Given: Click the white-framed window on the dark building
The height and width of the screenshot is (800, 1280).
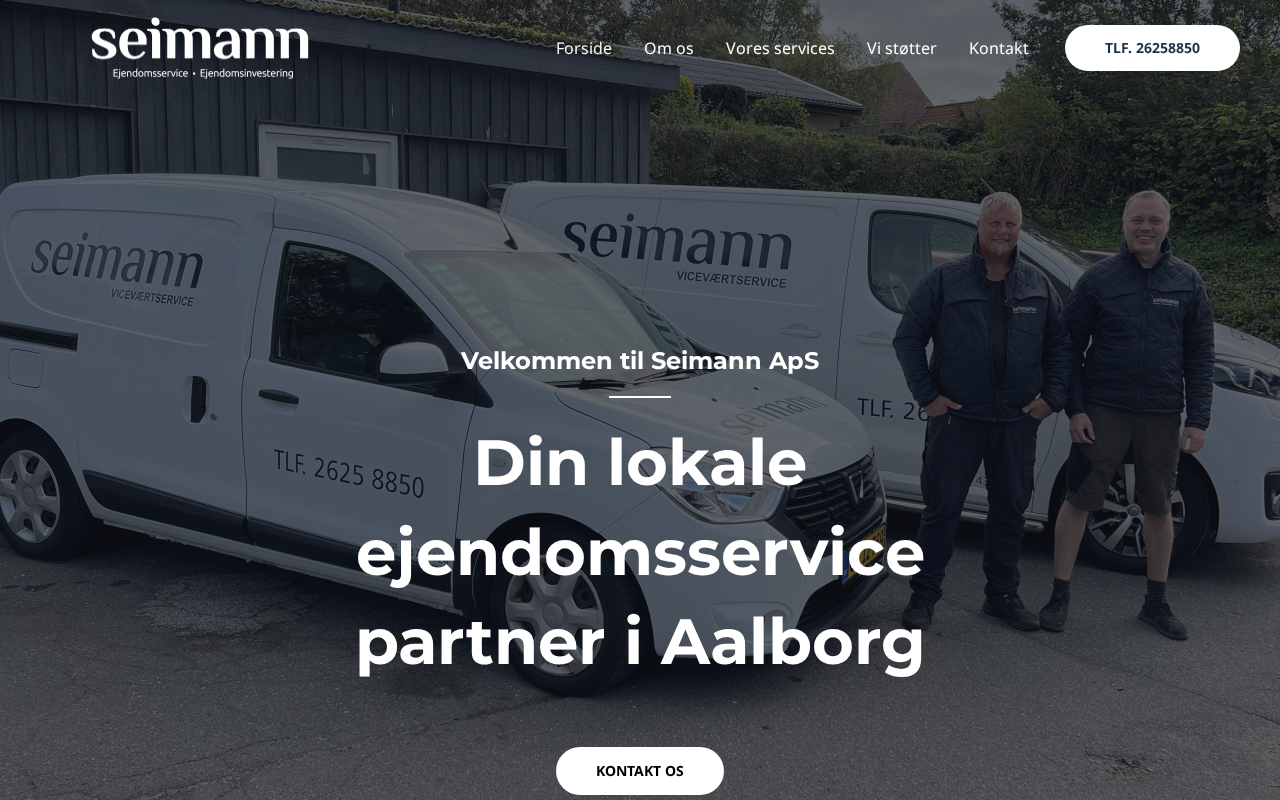Looking at the screenshot, I should click(x=328, y=156).
